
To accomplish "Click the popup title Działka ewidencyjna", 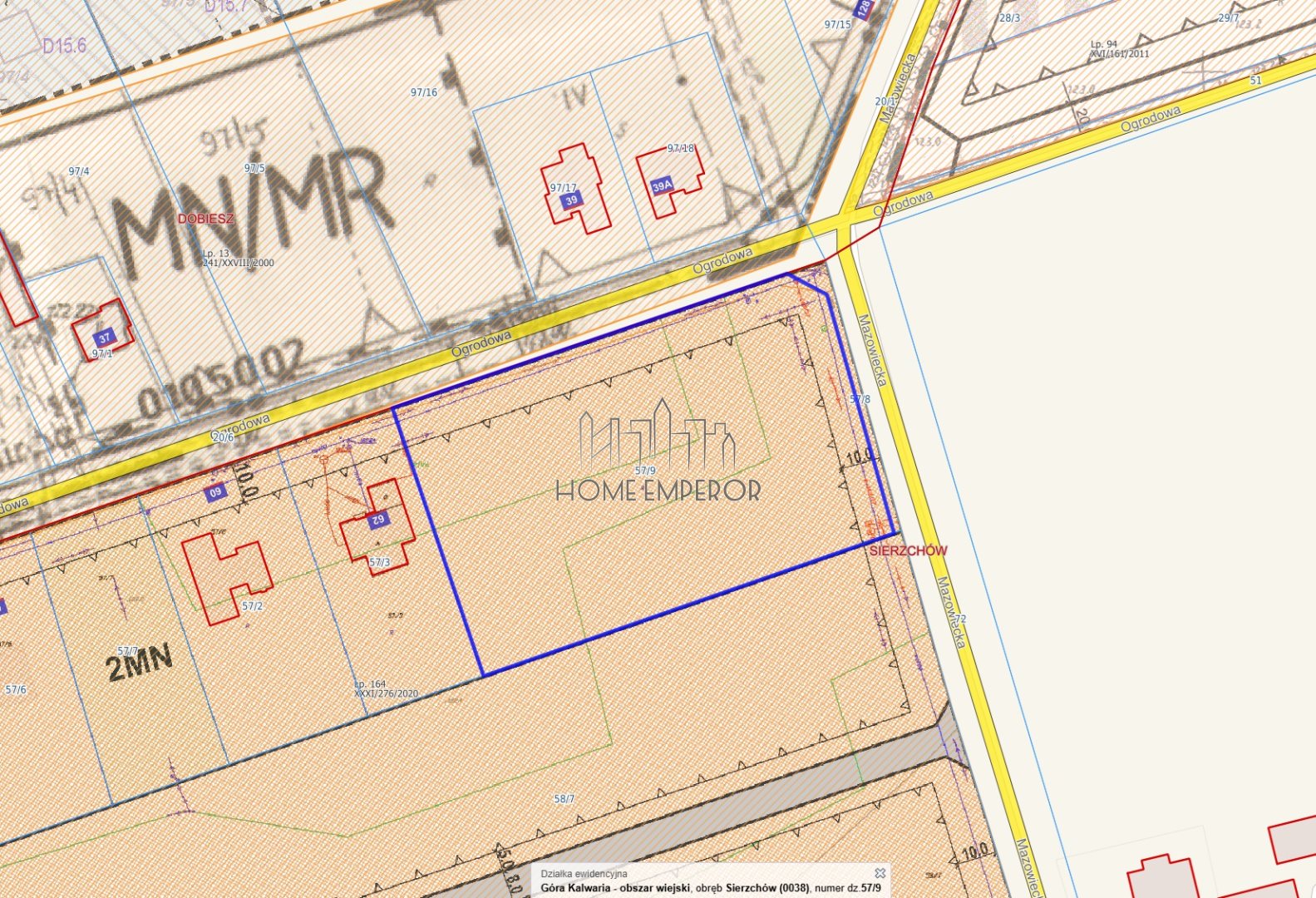I will (x=584, y=874).
